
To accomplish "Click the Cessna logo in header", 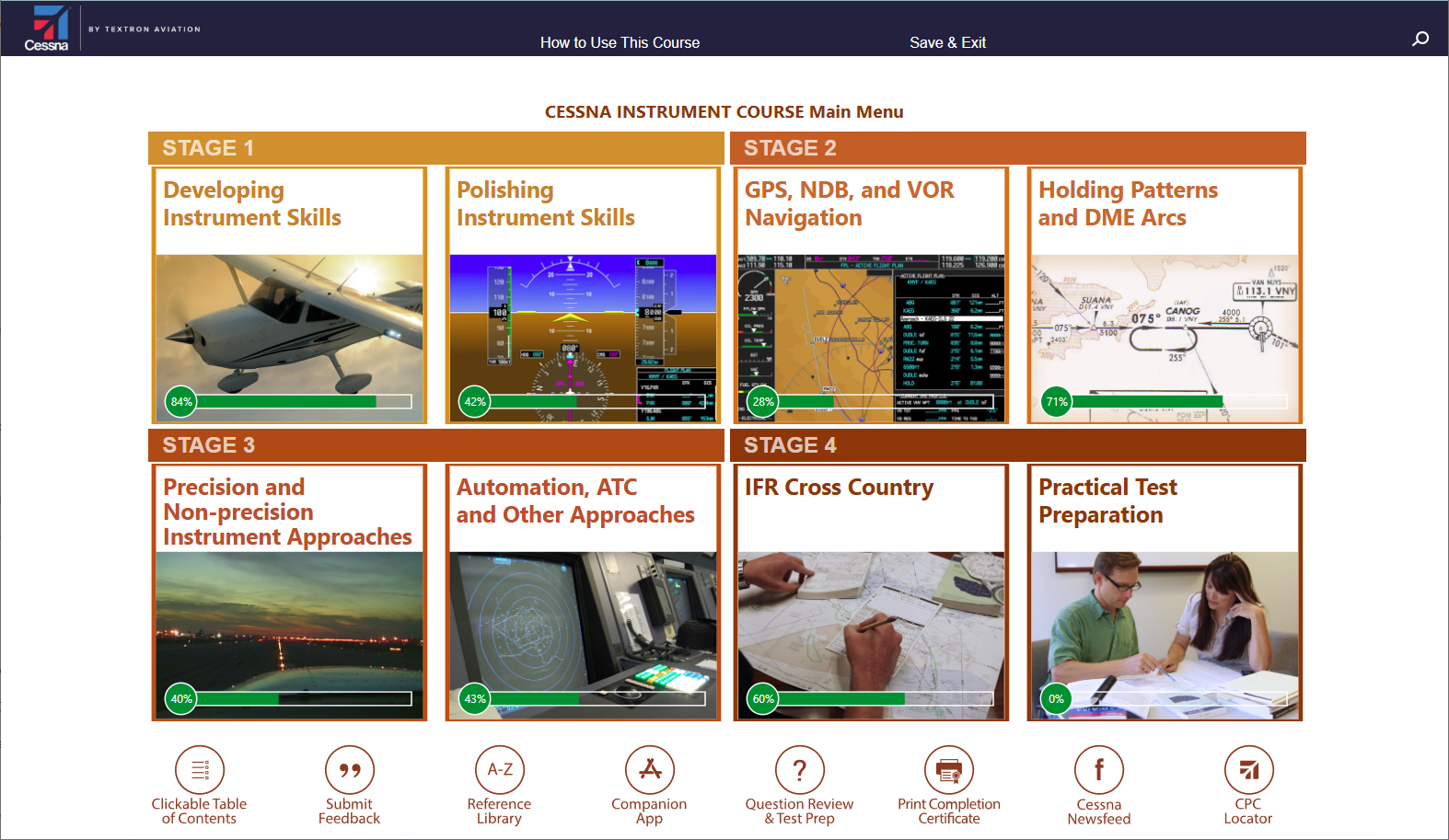I will (x=46, y=29).
